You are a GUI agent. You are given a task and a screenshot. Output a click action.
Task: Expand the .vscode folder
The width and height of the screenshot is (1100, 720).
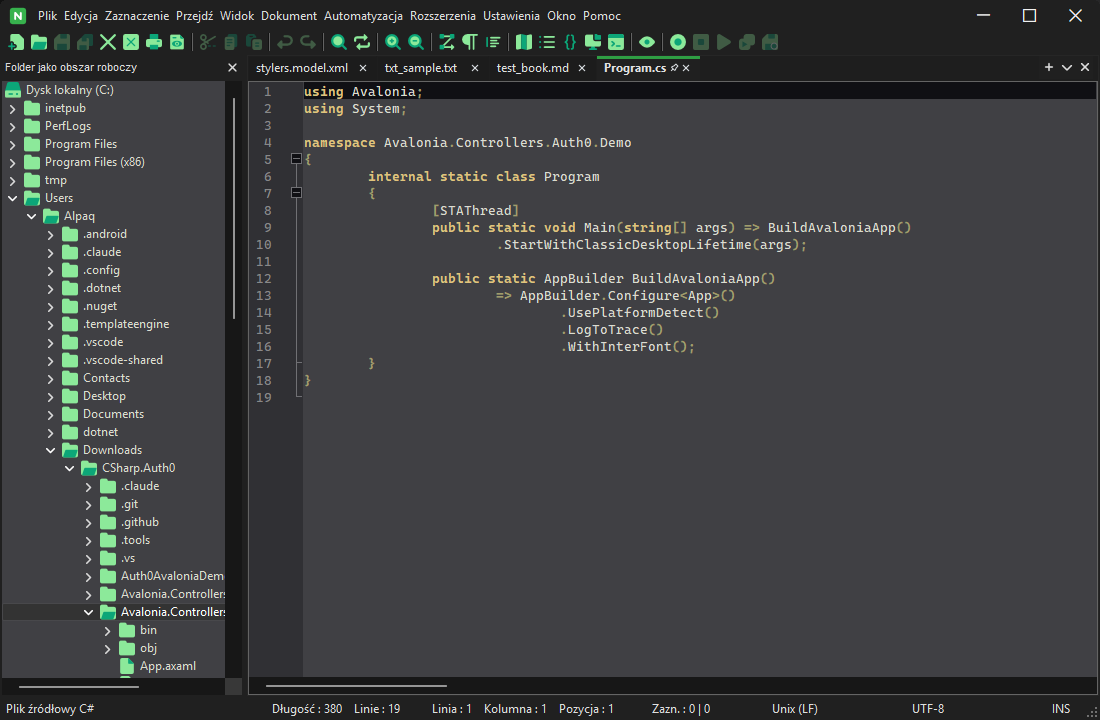pos(51,342)
